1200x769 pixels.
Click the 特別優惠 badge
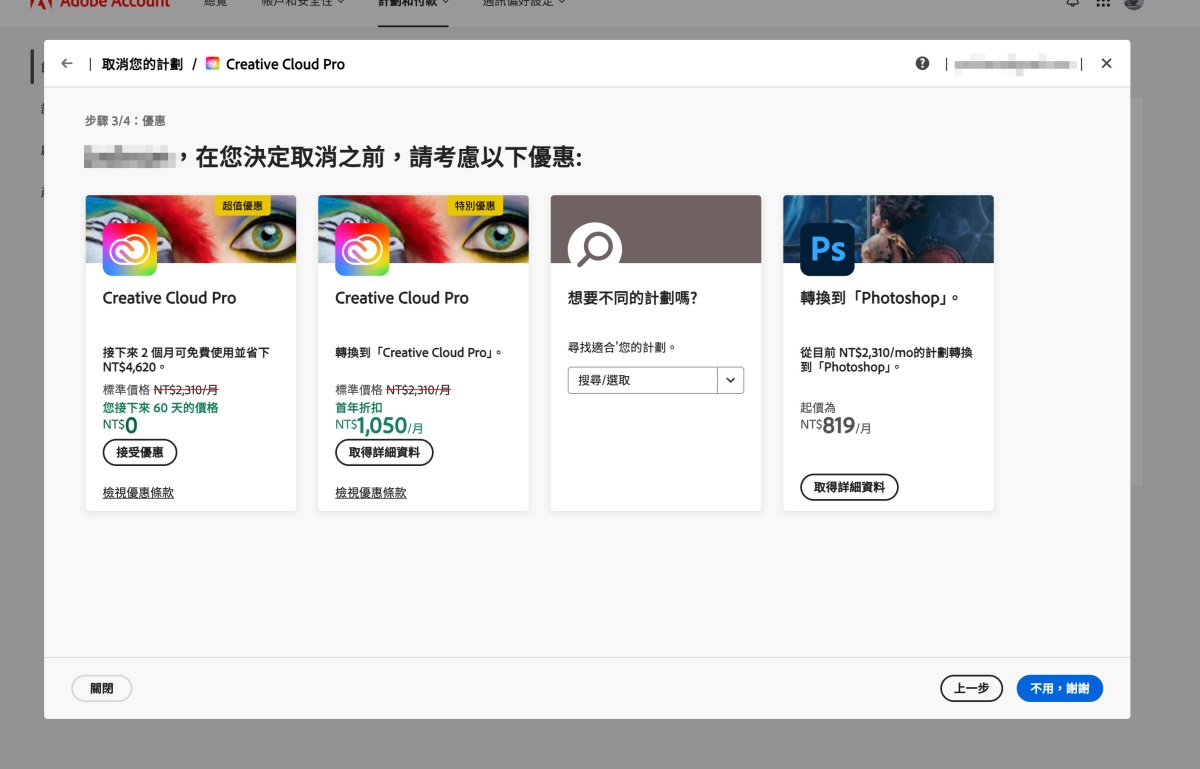tap(475, 206)
